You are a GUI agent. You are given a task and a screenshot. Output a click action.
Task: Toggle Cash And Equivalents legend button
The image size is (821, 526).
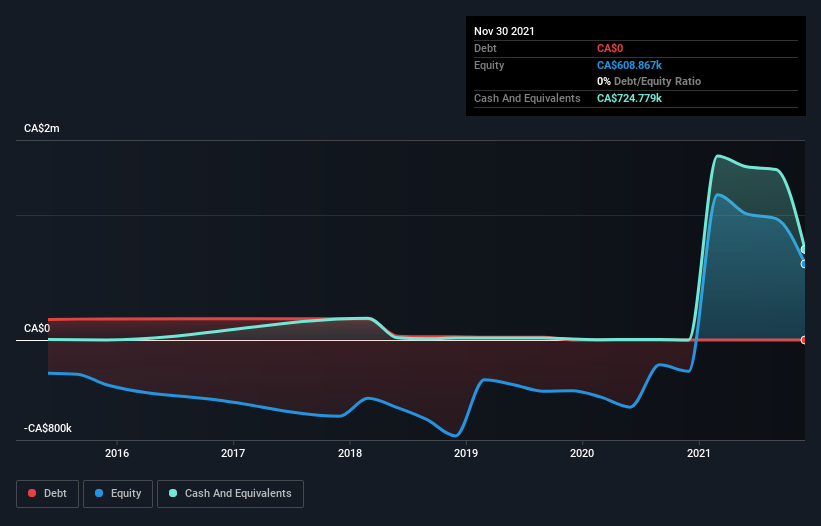coord(230,494)
